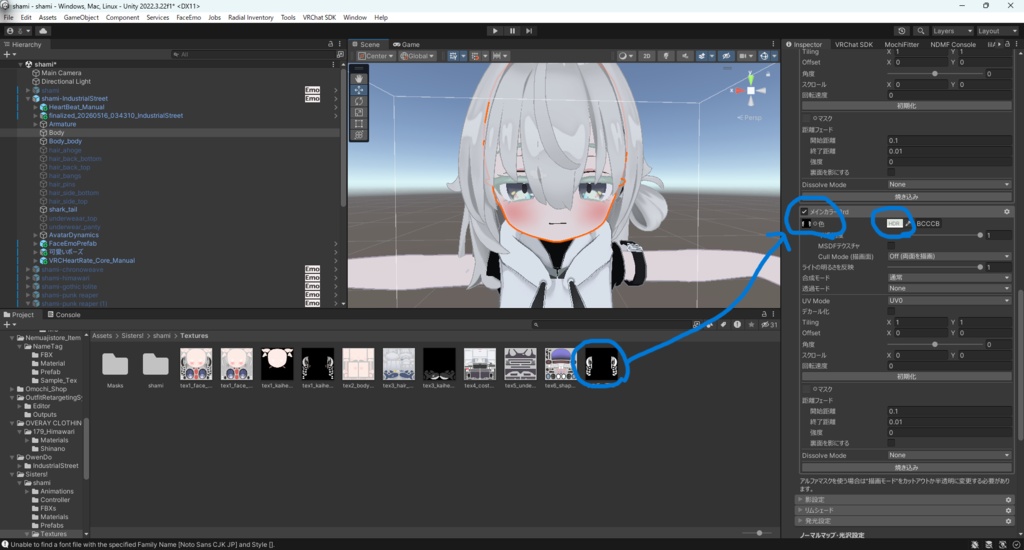Open gear settings for メインカラー 3rd

pos(1006,212)
